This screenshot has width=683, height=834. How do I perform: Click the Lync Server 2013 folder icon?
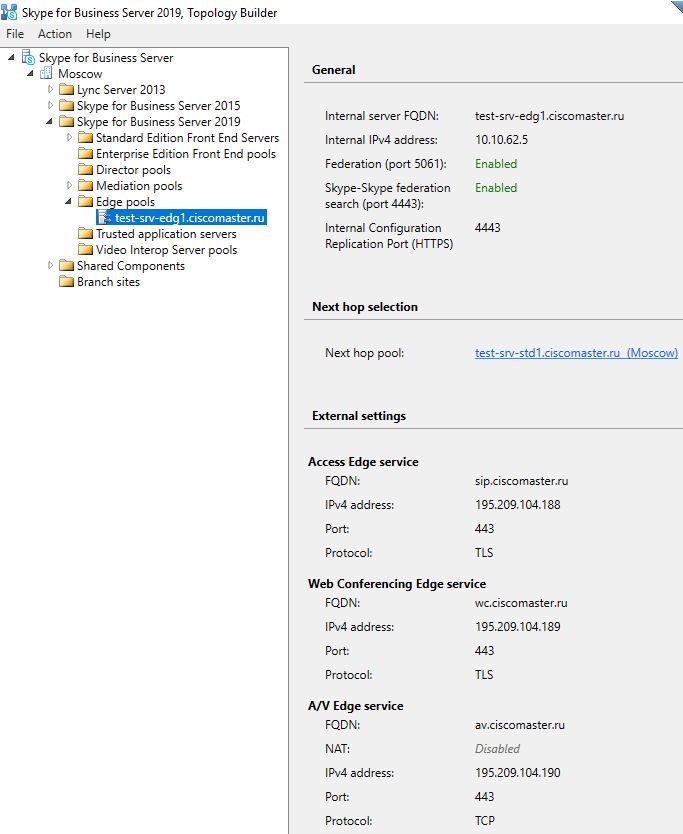click(66, 89)
